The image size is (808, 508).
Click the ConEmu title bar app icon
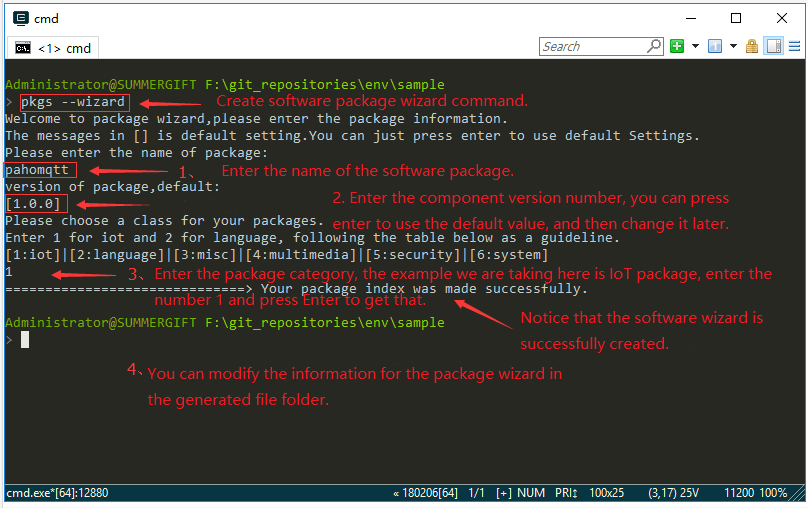[19, 18]
